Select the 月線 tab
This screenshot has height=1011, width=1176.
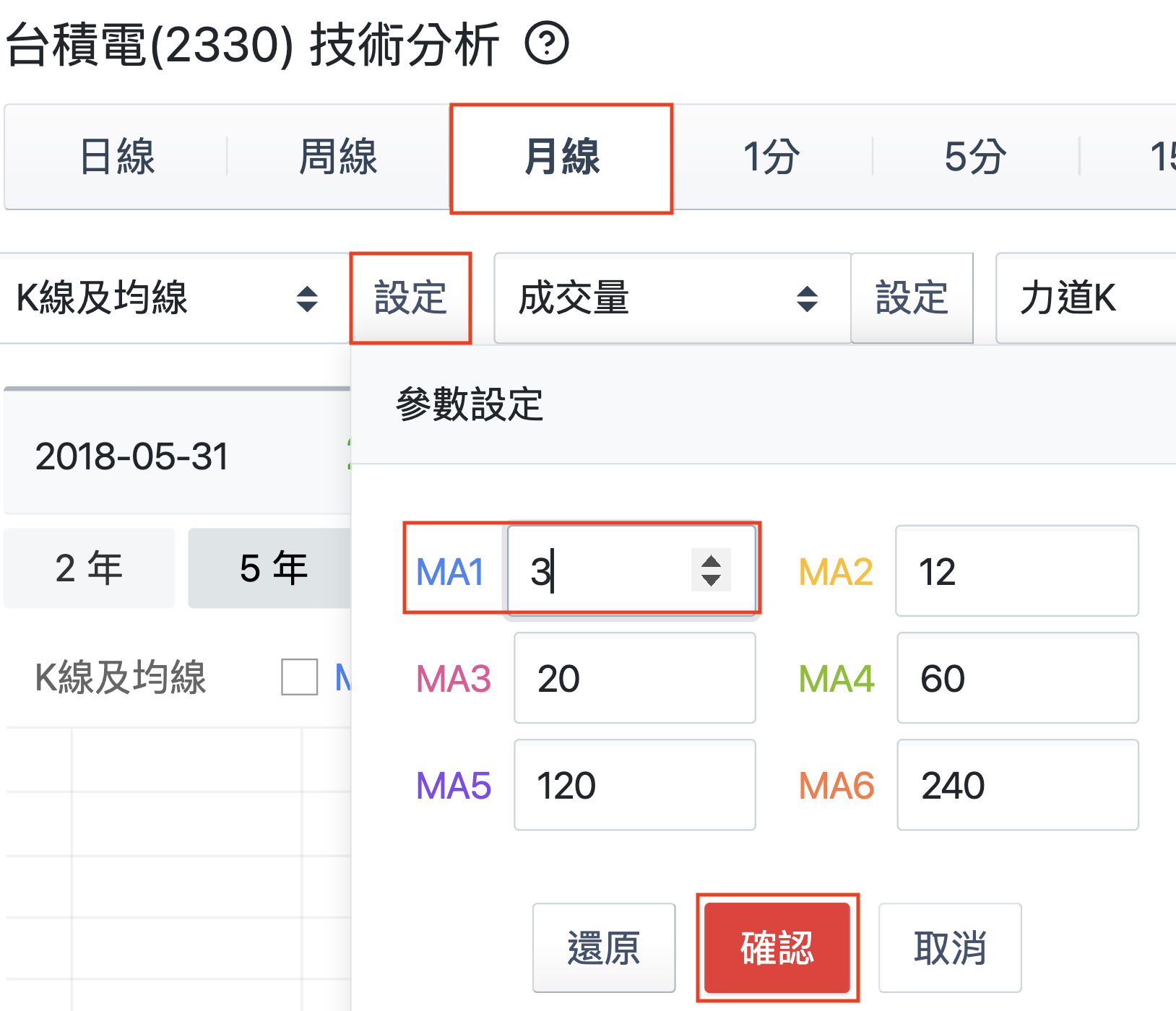pyautogui.click(x=561, y=157)
